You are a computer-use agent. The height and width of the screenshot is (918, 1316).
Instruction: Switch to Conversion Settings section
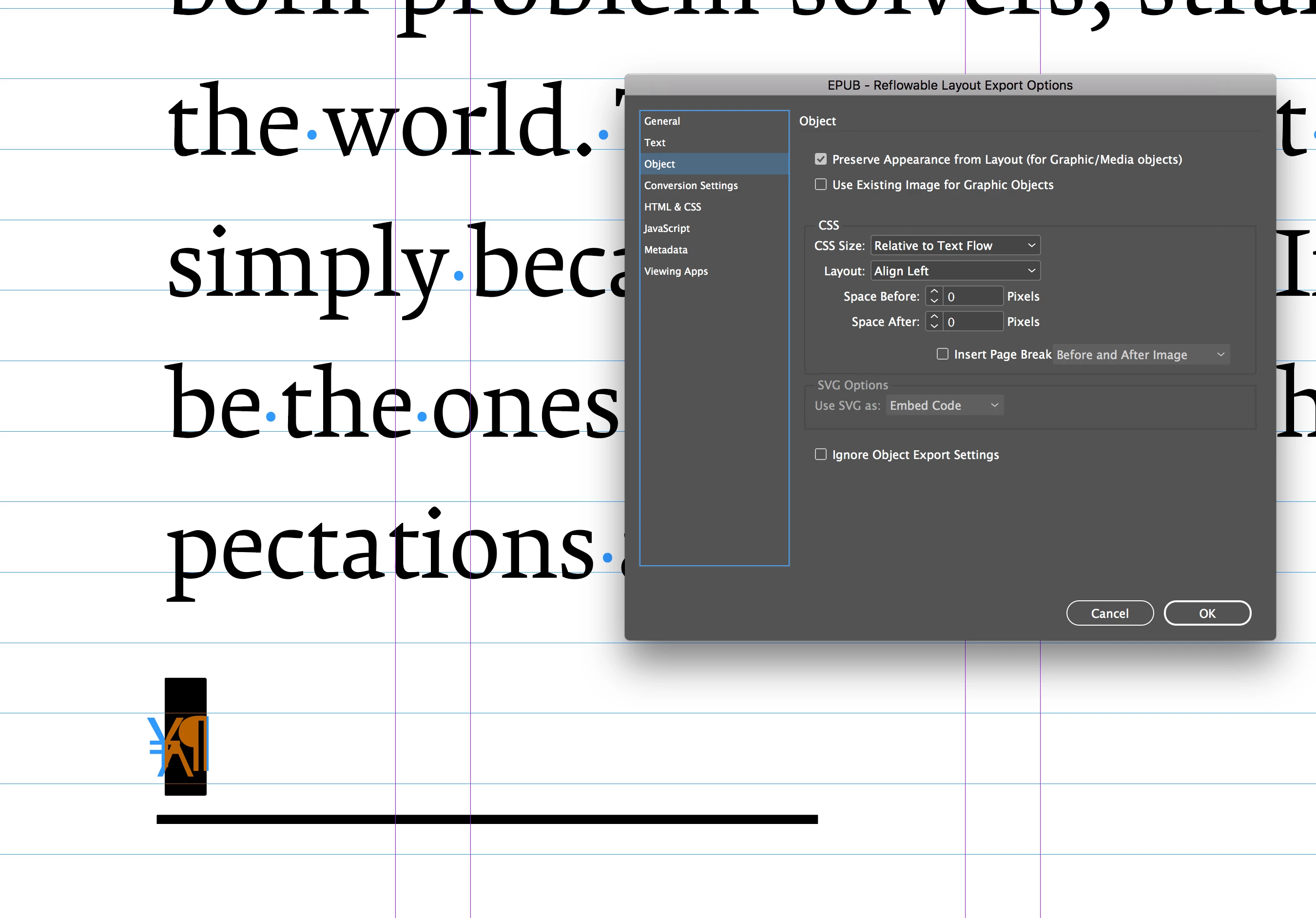691,186
